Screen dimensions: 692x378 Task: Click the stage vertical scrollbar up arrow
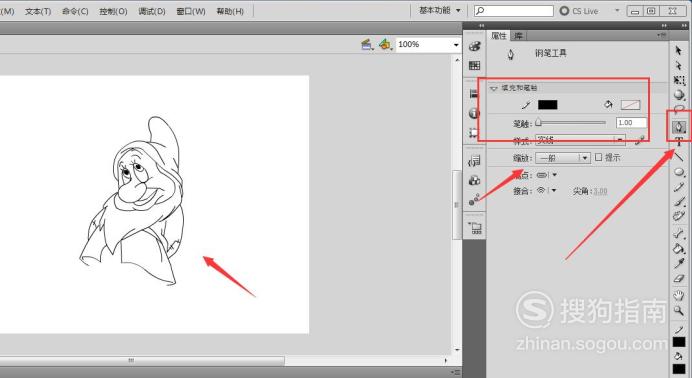coord(457,59)
